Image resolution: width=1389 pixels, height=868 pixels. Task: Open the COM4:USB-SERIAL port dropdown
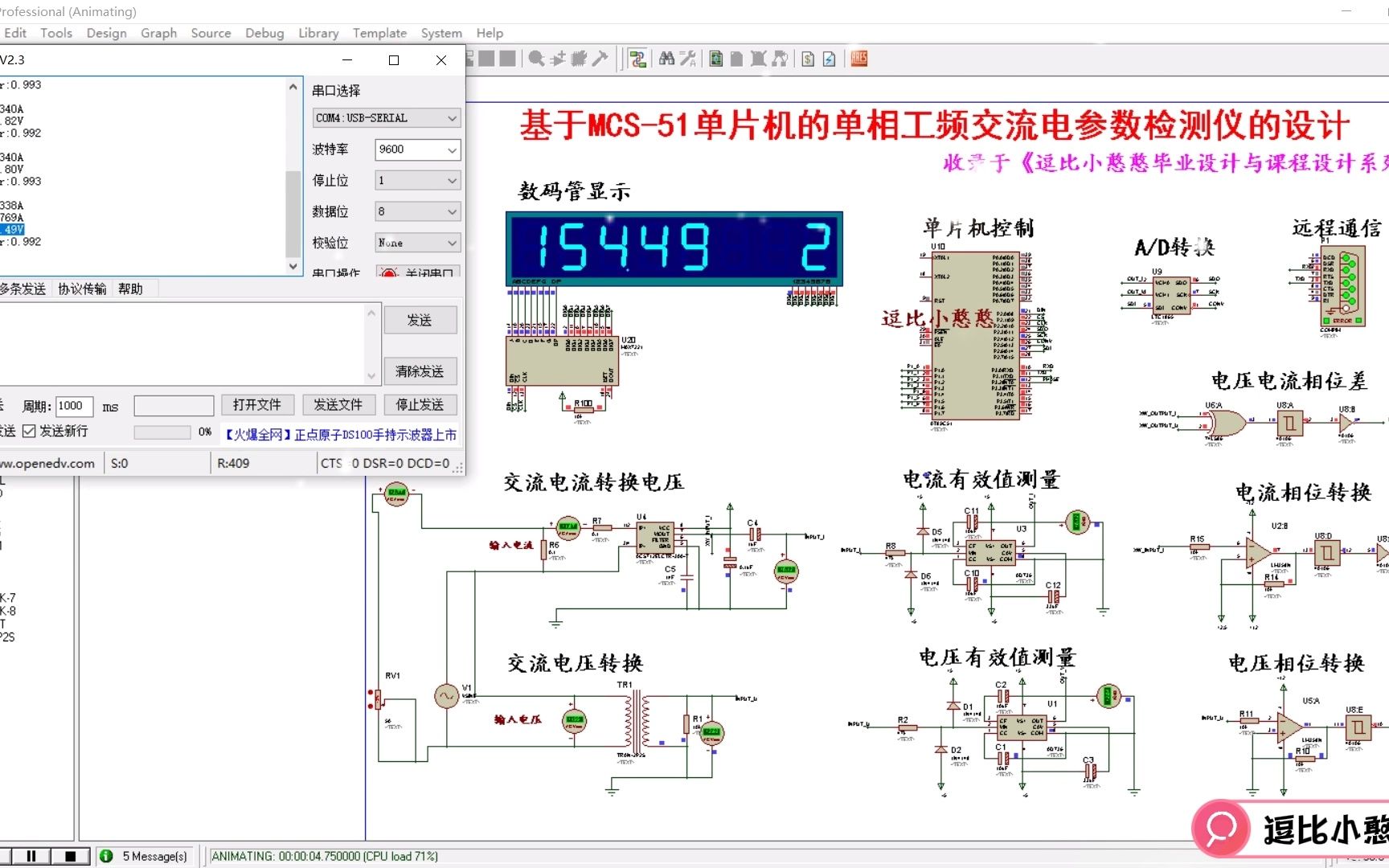coord(385,117)
